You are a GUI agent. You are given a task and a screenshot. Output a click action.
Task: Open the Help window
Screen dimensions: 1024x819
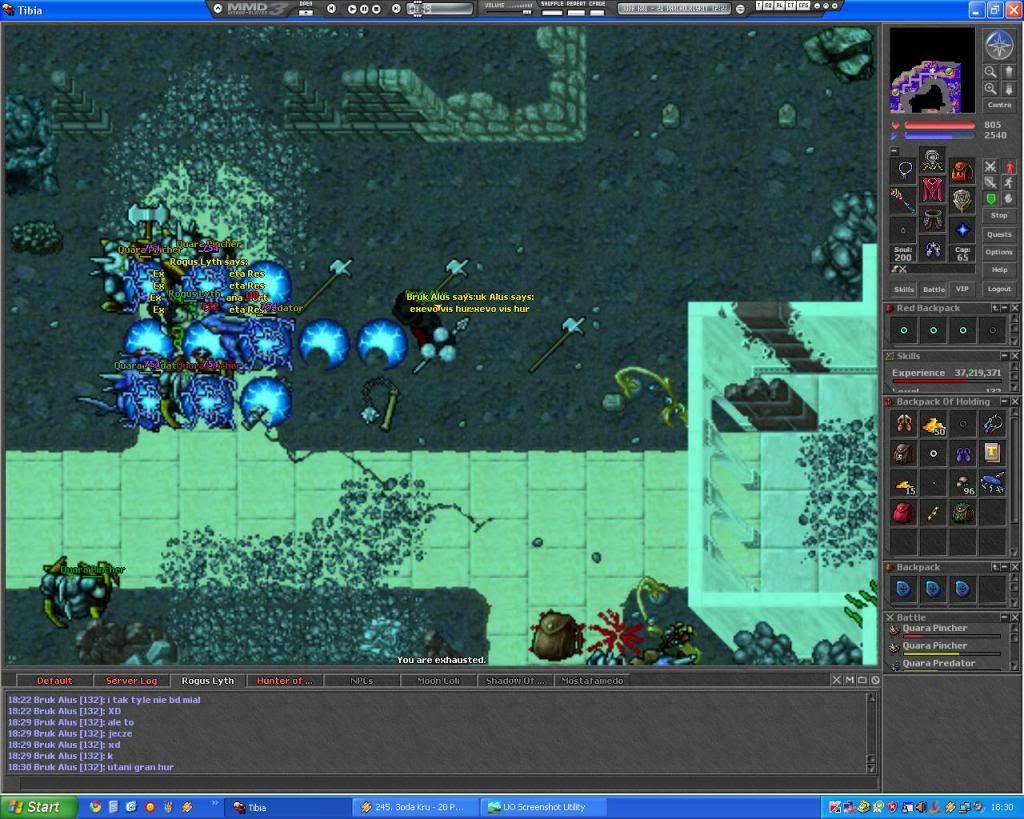pos(999,270)
